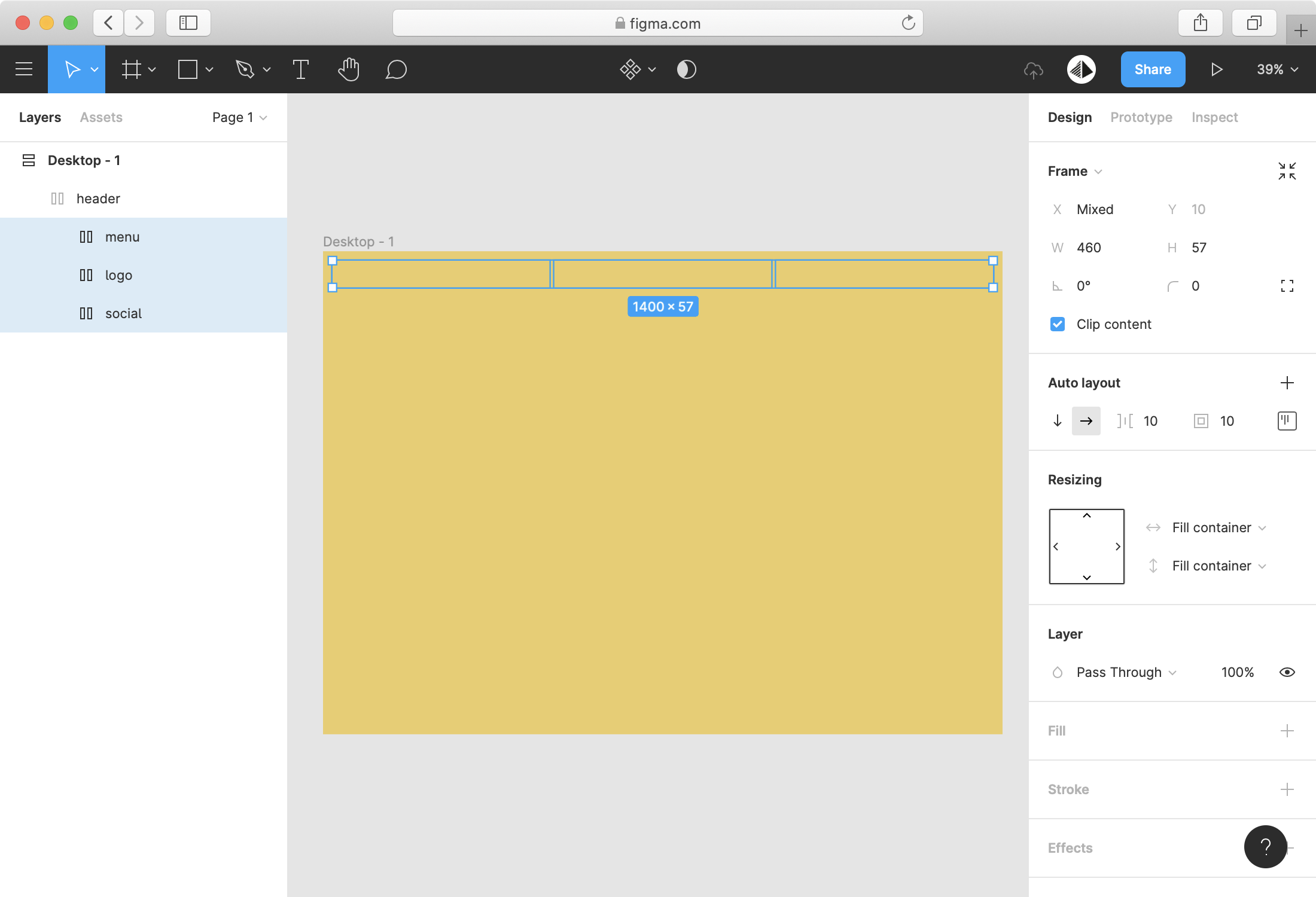
Task: Open vertical resizing Fill container dropdown
Action: 1219,566
